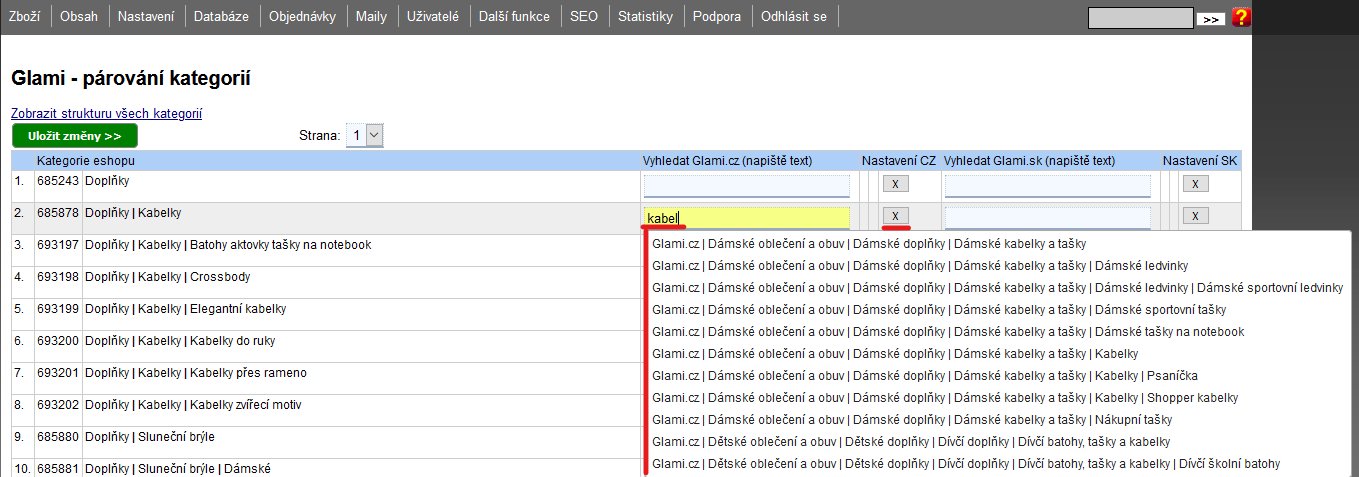Image resolution: width=1359 pixels, height=477 pixels.
Task: Clear SK setting for row 1 Doplňky
Action: point(1195,184)
